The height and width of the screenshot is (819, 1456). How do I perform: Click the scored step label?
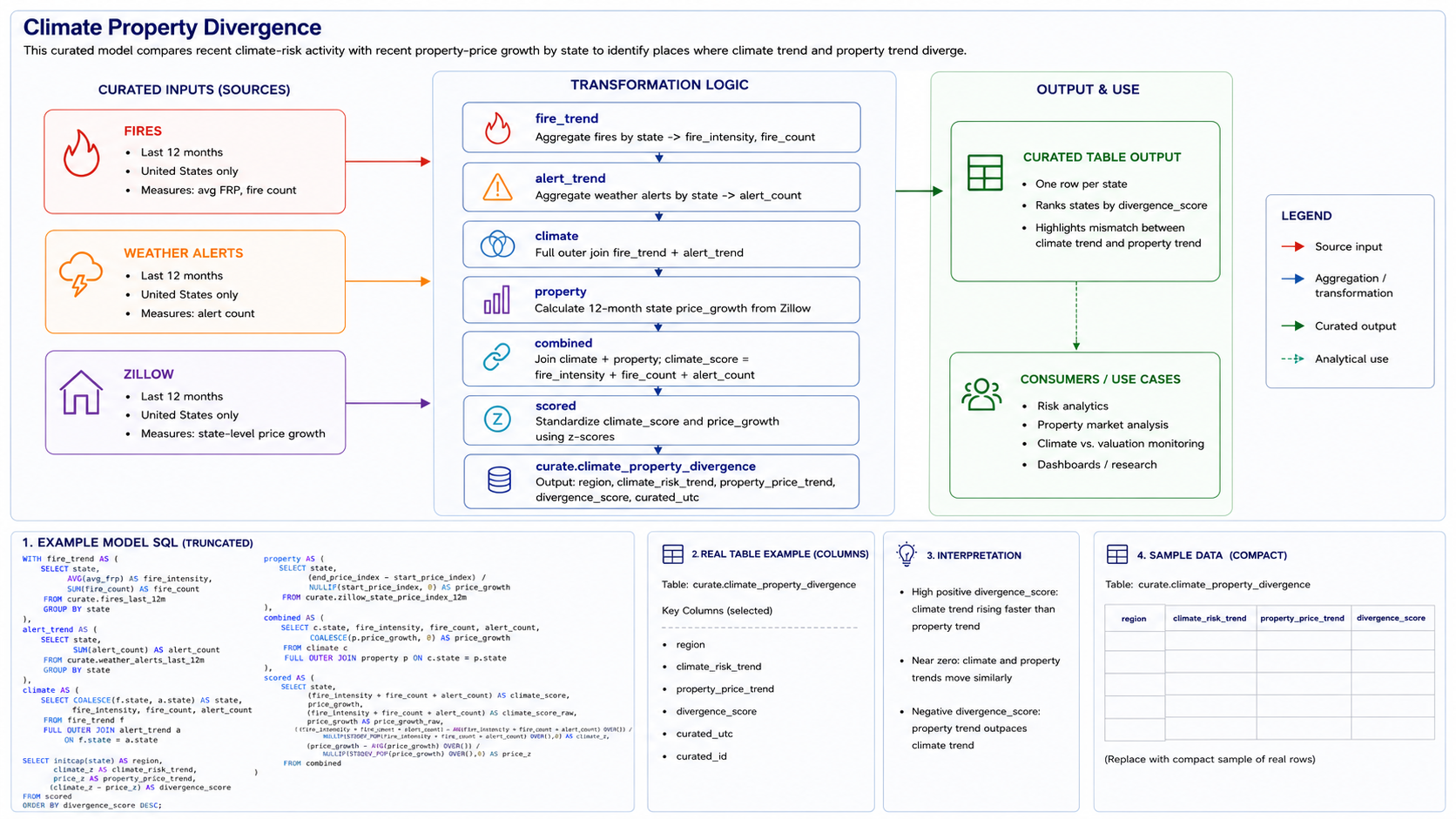(x=556, y=406)
